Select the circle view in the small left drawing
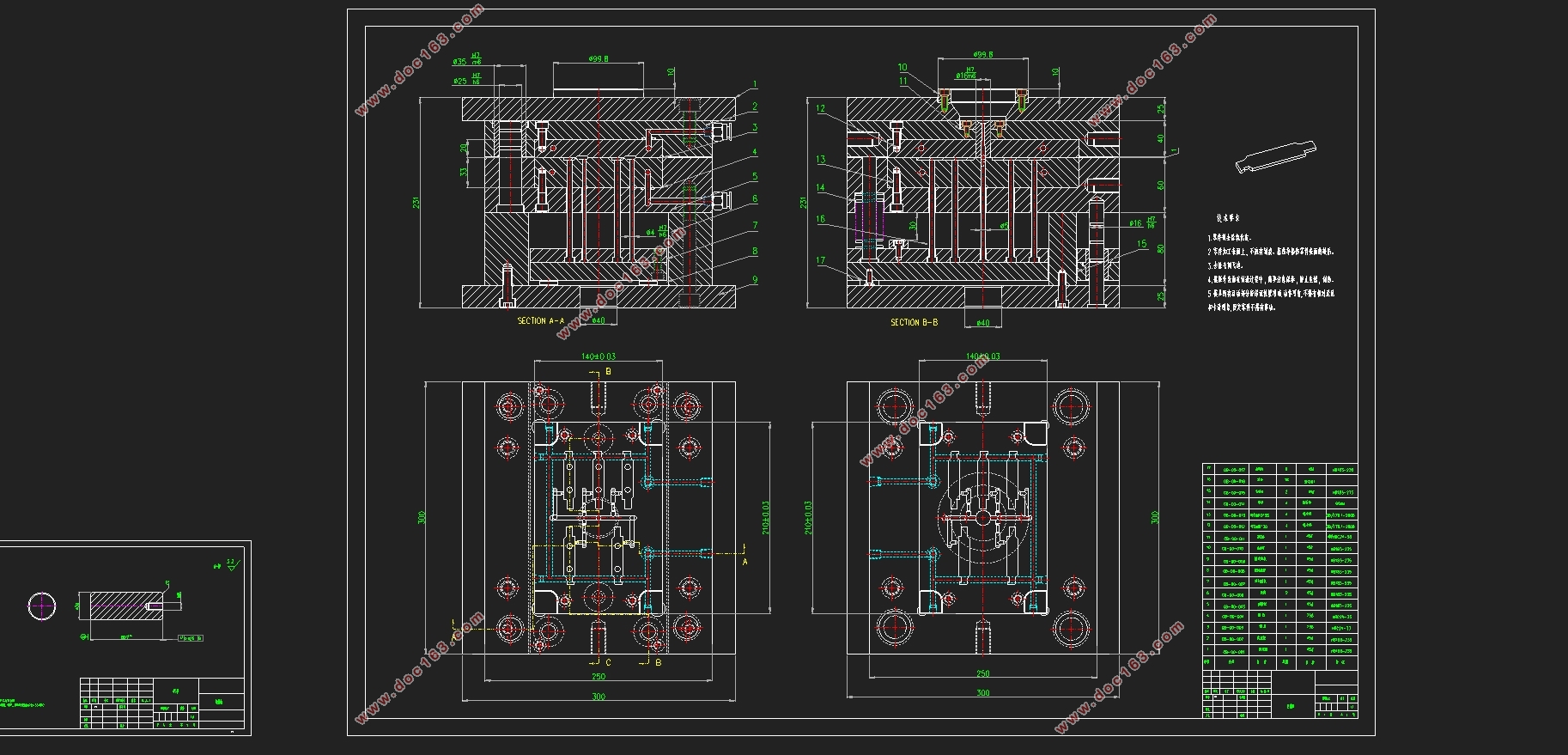The height and width of the screenshot is (755, 1568). [x=42, y=606]
